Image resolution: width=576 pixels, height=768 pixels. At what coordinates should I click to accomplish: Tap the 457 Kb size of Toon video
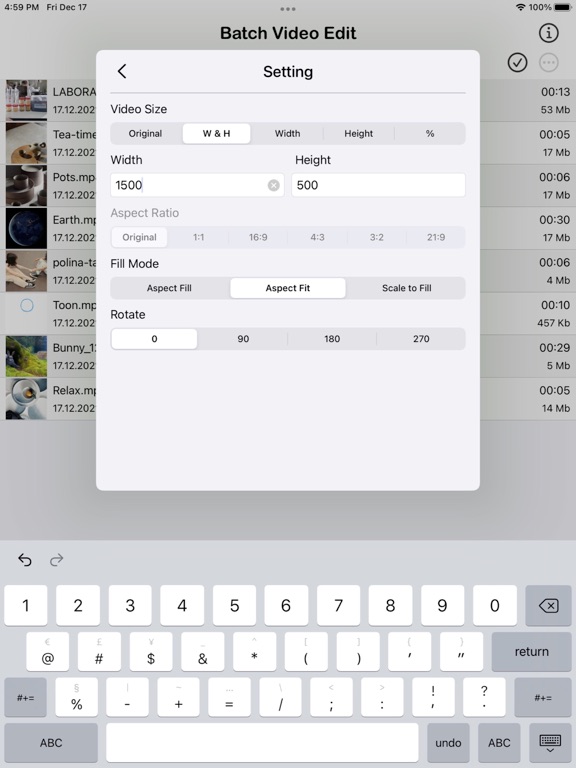click(x=553, y=323)
